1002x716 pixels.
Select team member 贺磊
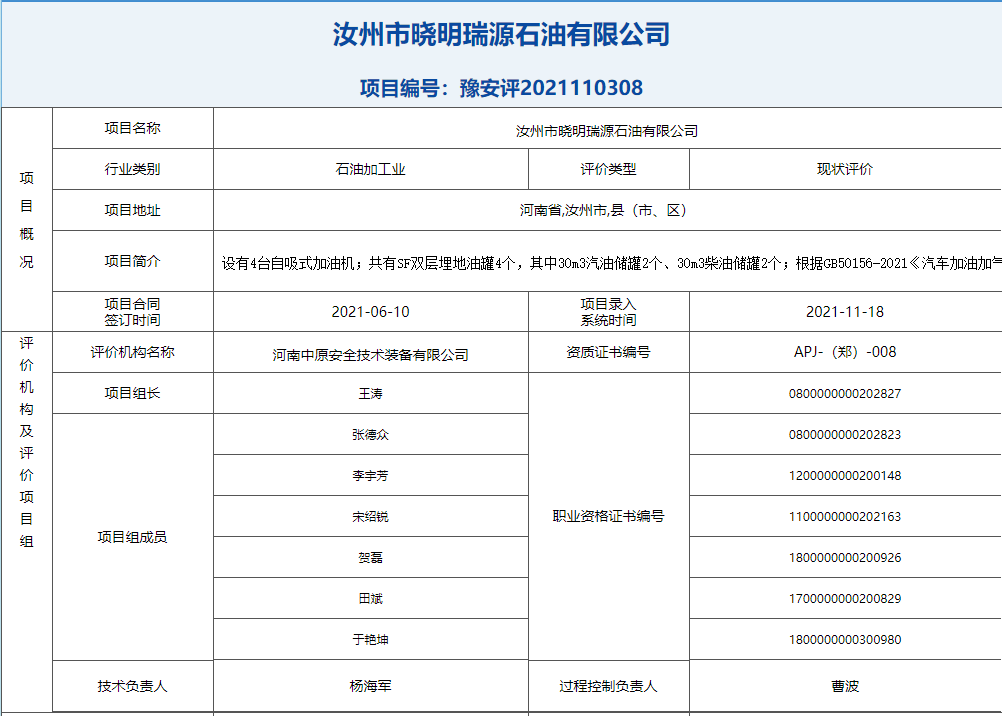coord(371,557)
